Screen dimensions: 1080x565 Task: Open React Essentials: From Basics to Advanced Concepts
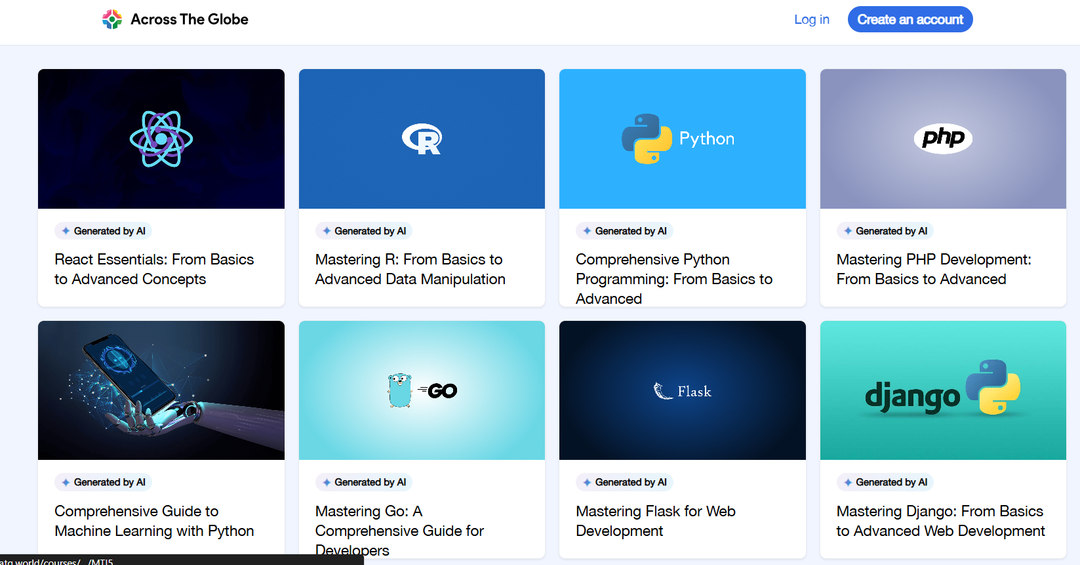[x=154, y=269]
